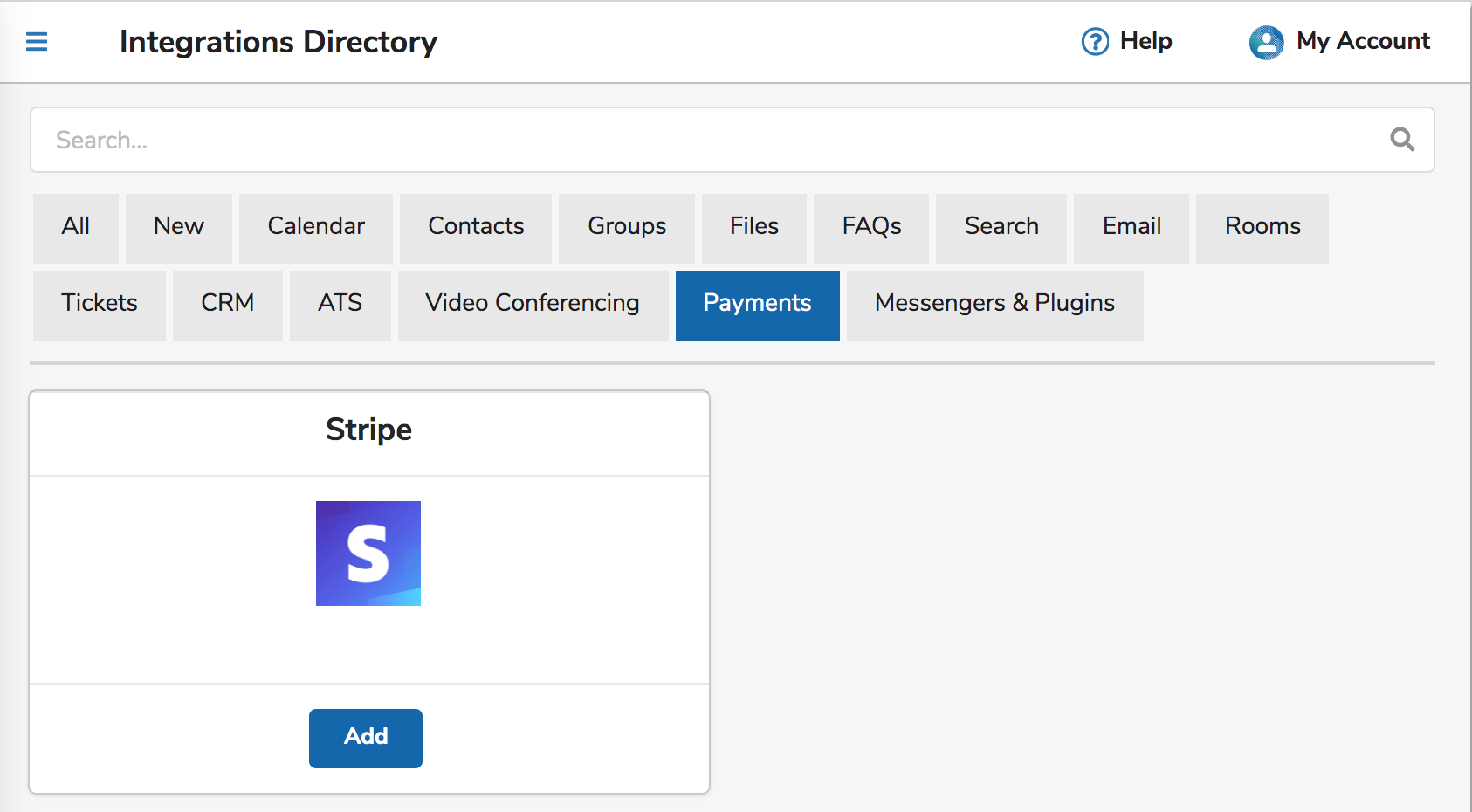Open the Help link text
Screen dimensions: 1472x812
click(x=1145, y=41)
